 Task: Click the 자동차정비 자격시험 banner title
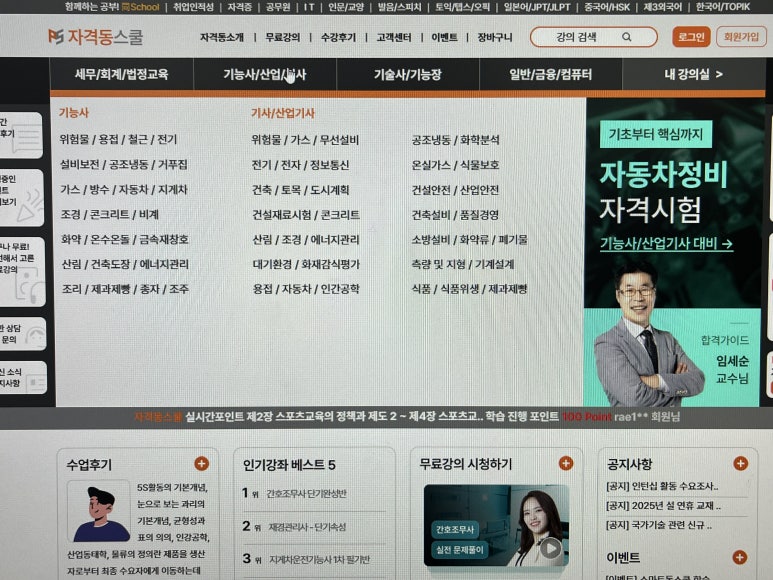(664, 192)
